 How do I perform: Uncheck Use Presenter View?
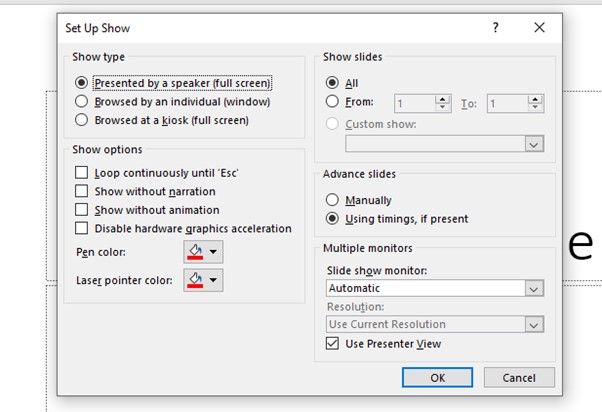pos(334,344)
